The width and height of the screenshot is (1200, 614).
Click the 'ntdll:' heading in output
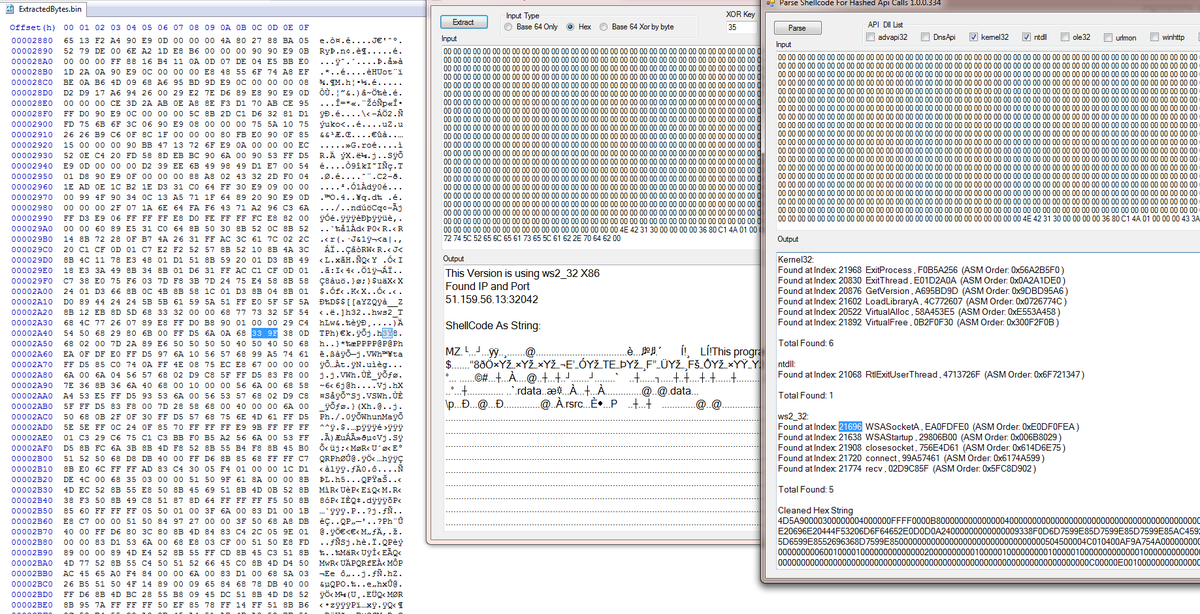[787, 364]
